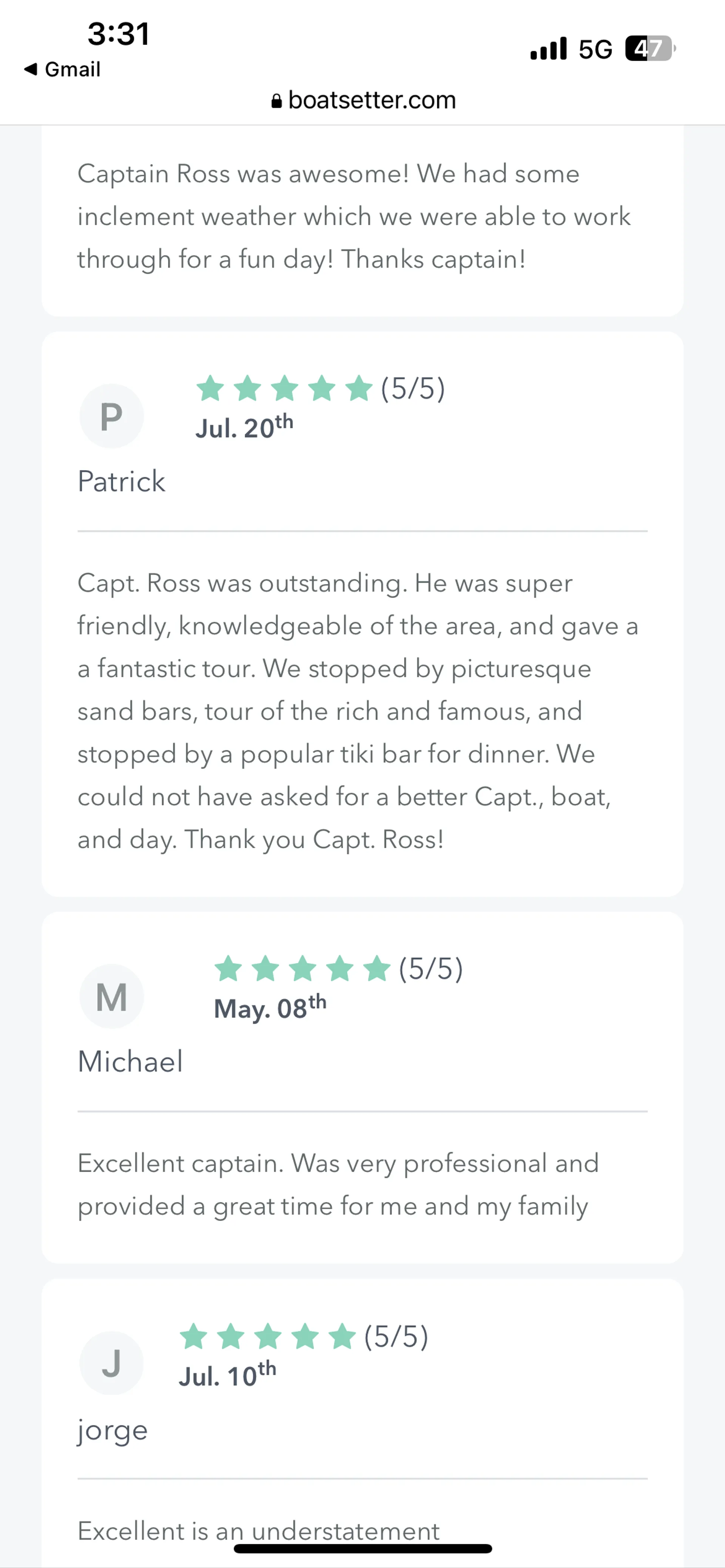
Task: Tap the May. 08th review date
Action: tap(270, 1007)
